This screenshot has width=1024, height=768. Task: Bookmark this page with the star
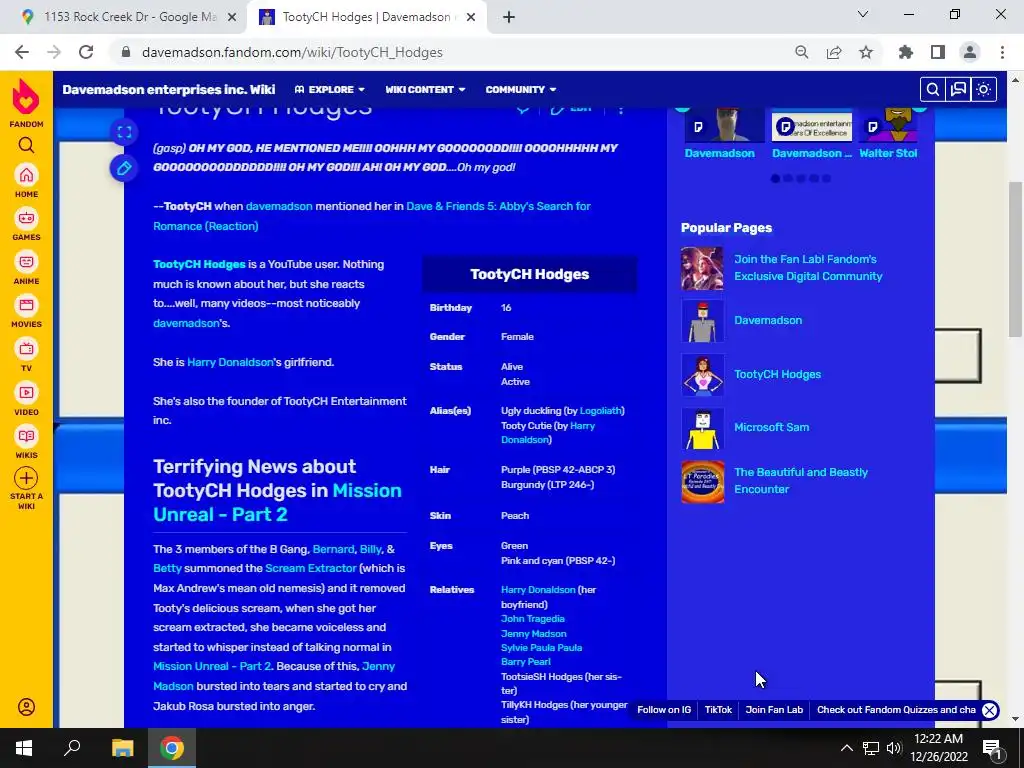pos(866,52)
